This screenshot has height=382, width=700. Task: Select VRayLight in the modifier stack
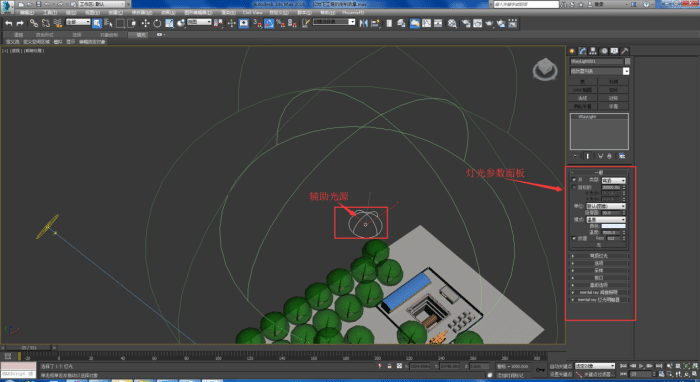click(587, 116)
